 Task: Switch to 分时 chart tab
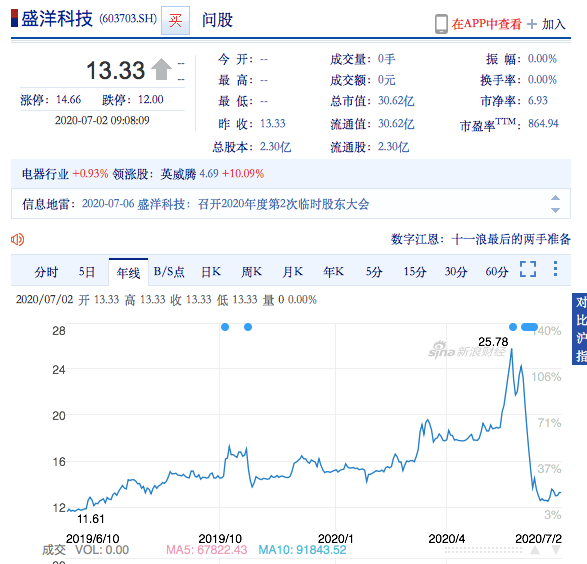coord(46,272)
